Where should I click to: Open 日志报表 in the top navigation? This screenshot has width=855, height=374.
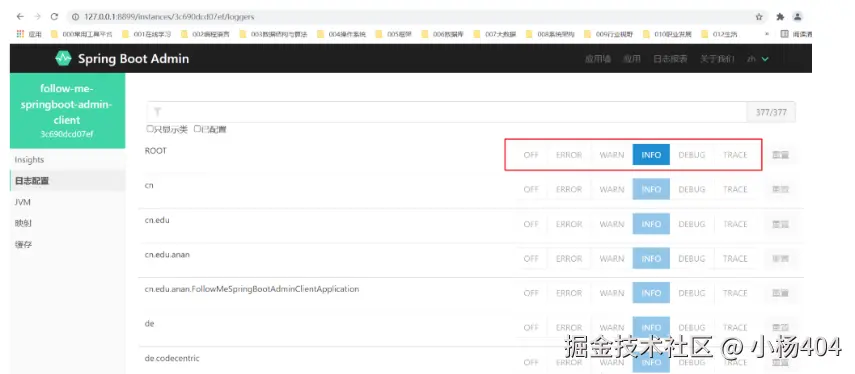tap(670, 59)
